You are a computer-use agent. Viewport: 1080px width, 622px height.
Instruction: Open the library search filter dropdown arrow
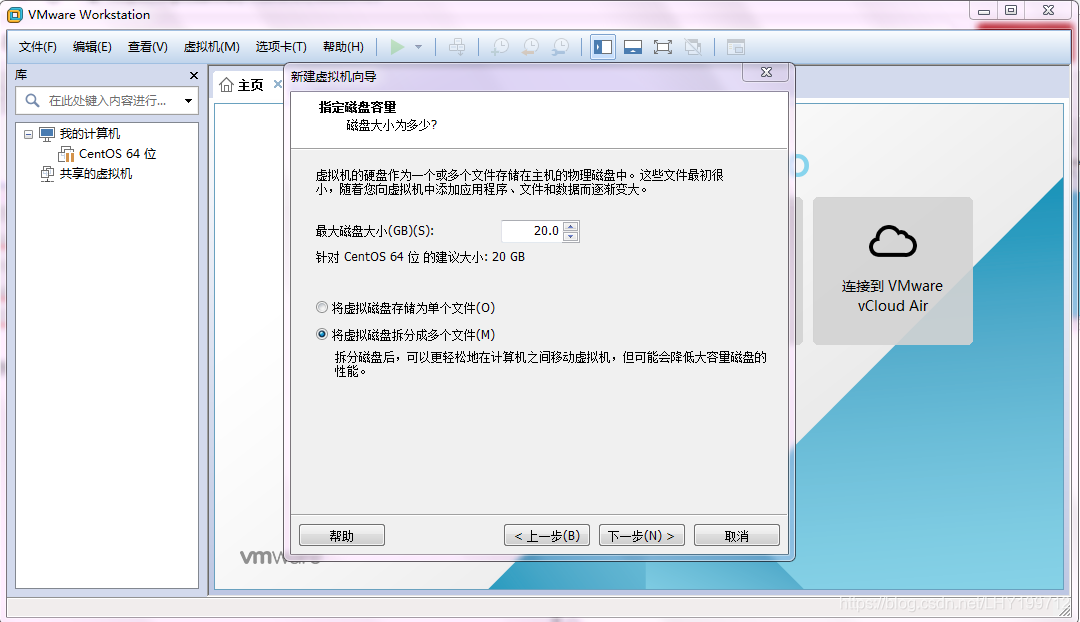[x=188, y=101]
